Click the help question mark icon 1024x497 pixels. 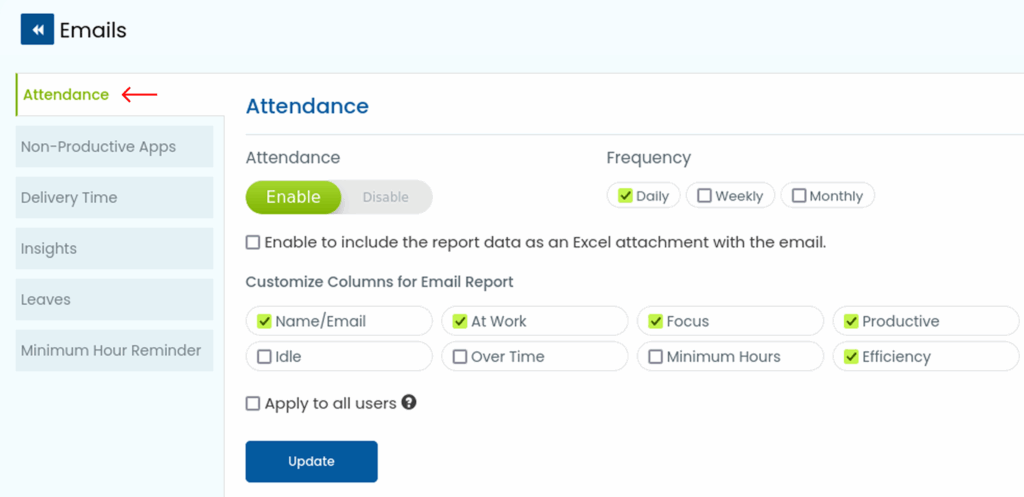click(x=409, y=403)
